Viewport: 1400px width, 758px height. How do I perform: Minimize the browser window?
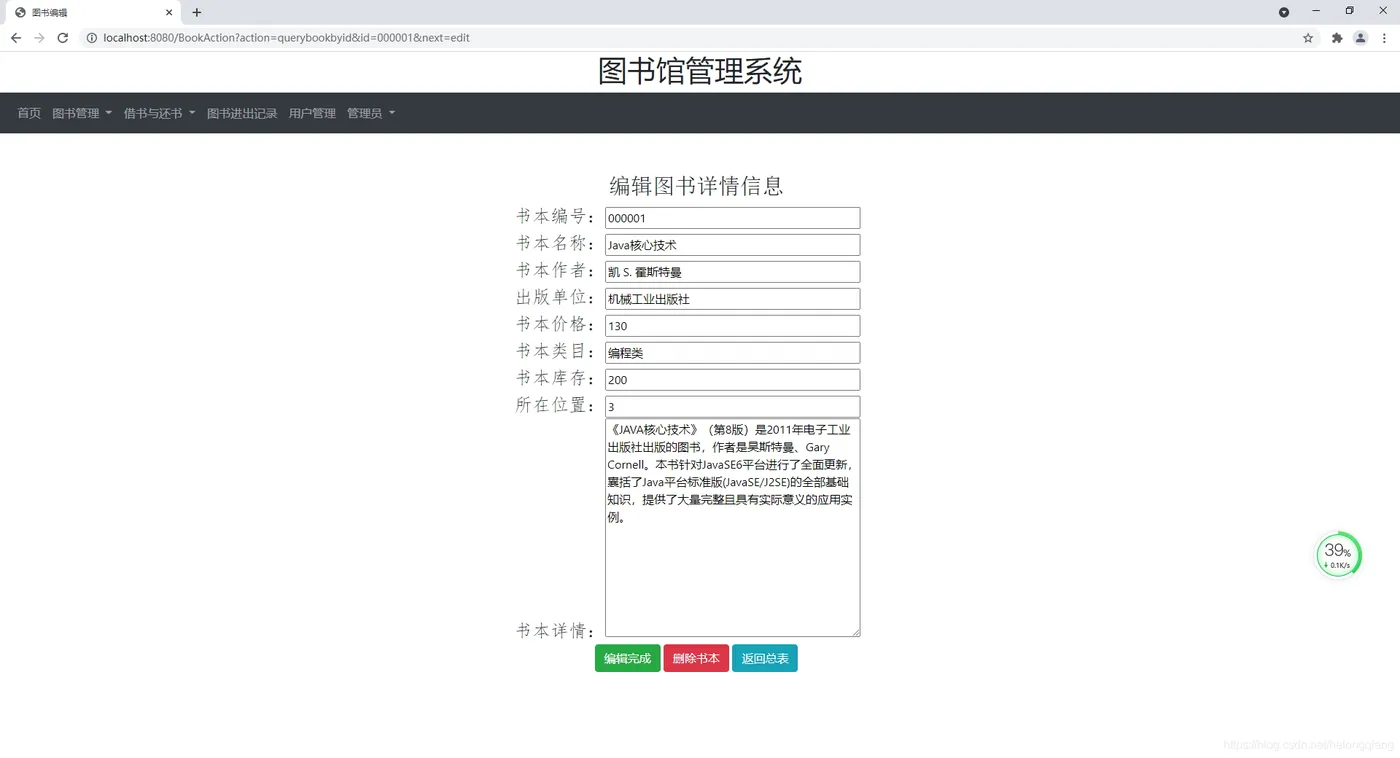(x=1316, y=11)
